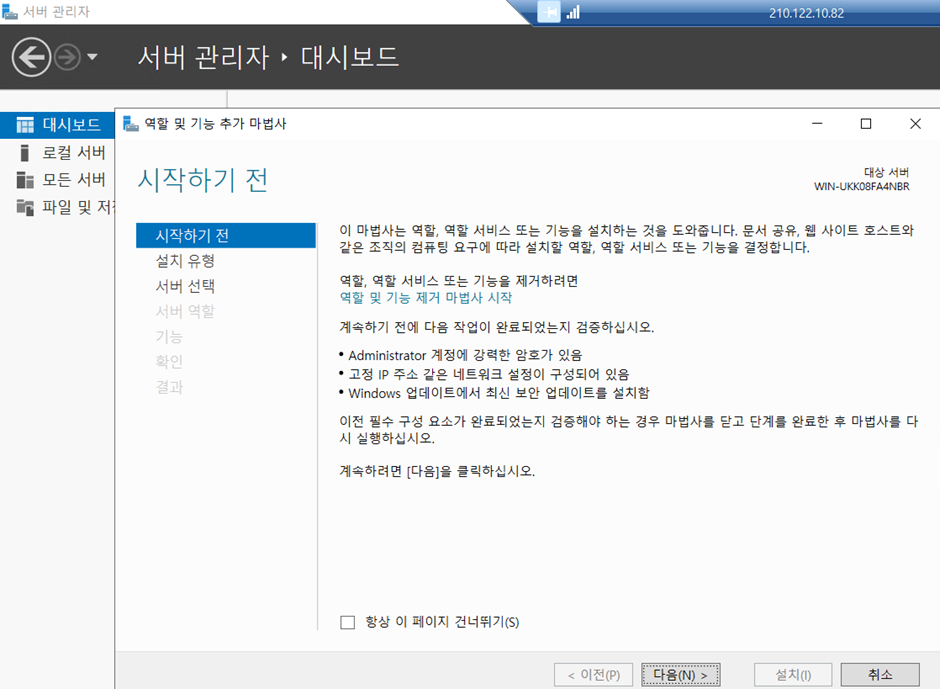
Task: Maximize the wizard dialog window
Action: pos(866,124)
